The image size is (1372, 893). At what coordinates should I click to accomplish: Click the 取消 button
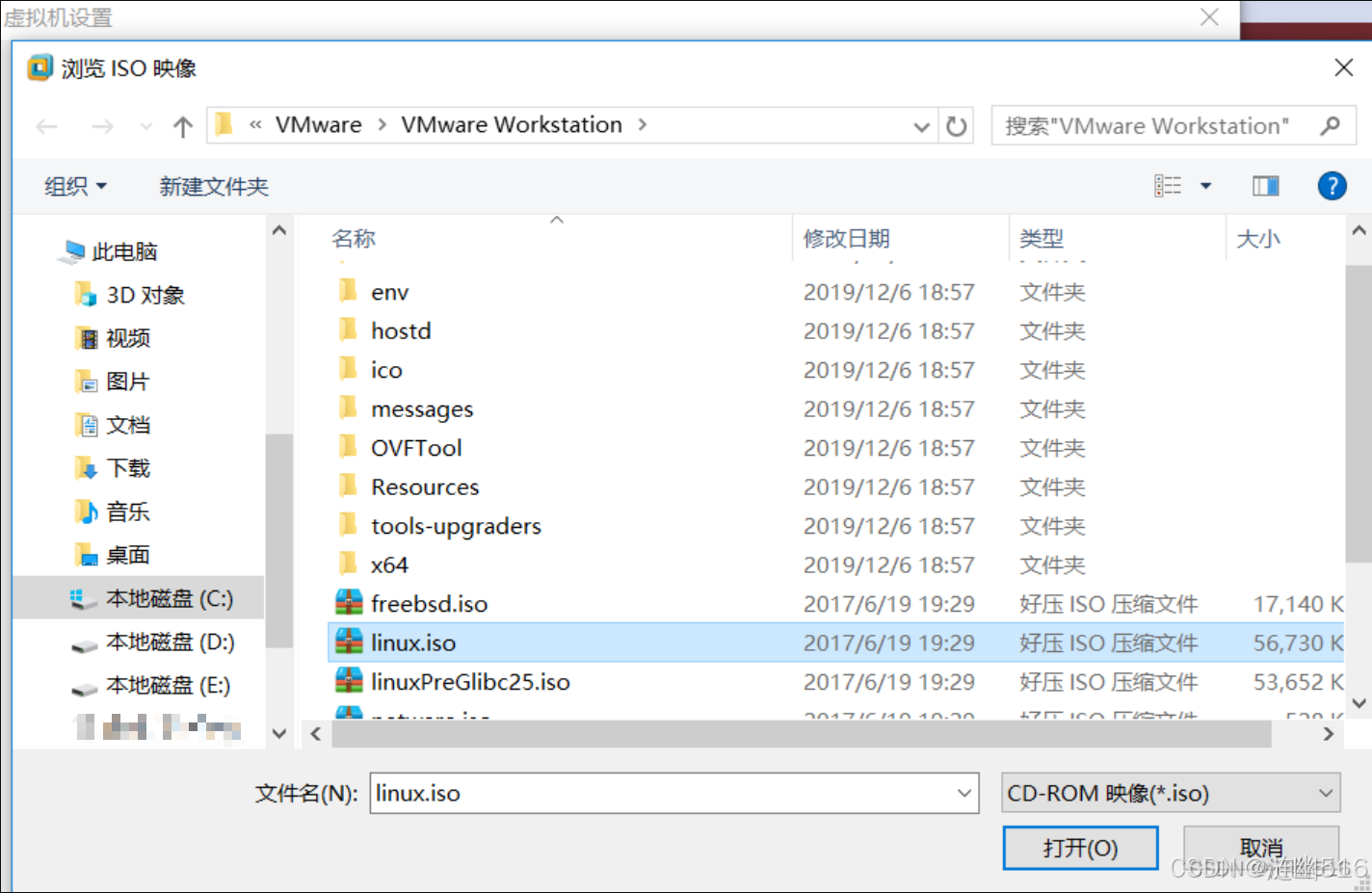pos(1261,848)
